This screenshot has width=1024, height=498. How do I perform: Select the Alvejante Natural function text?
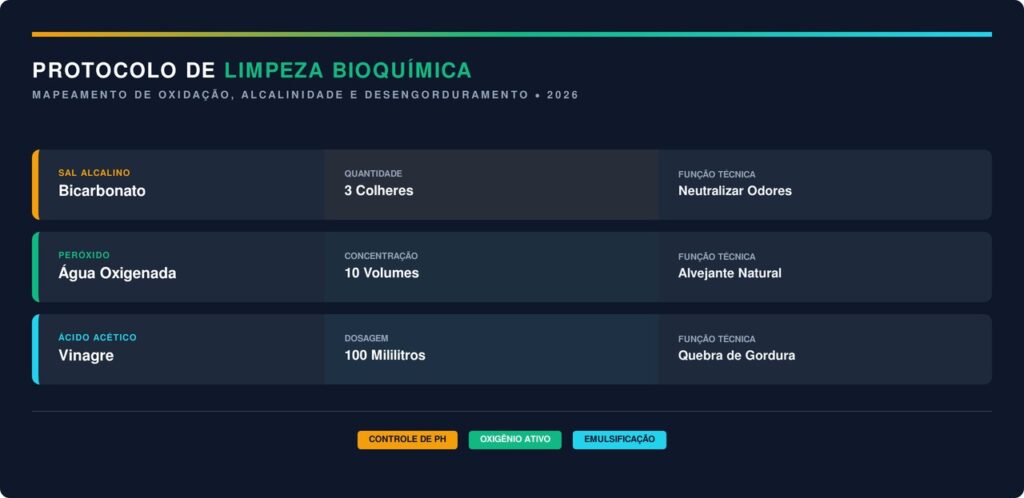730,273
